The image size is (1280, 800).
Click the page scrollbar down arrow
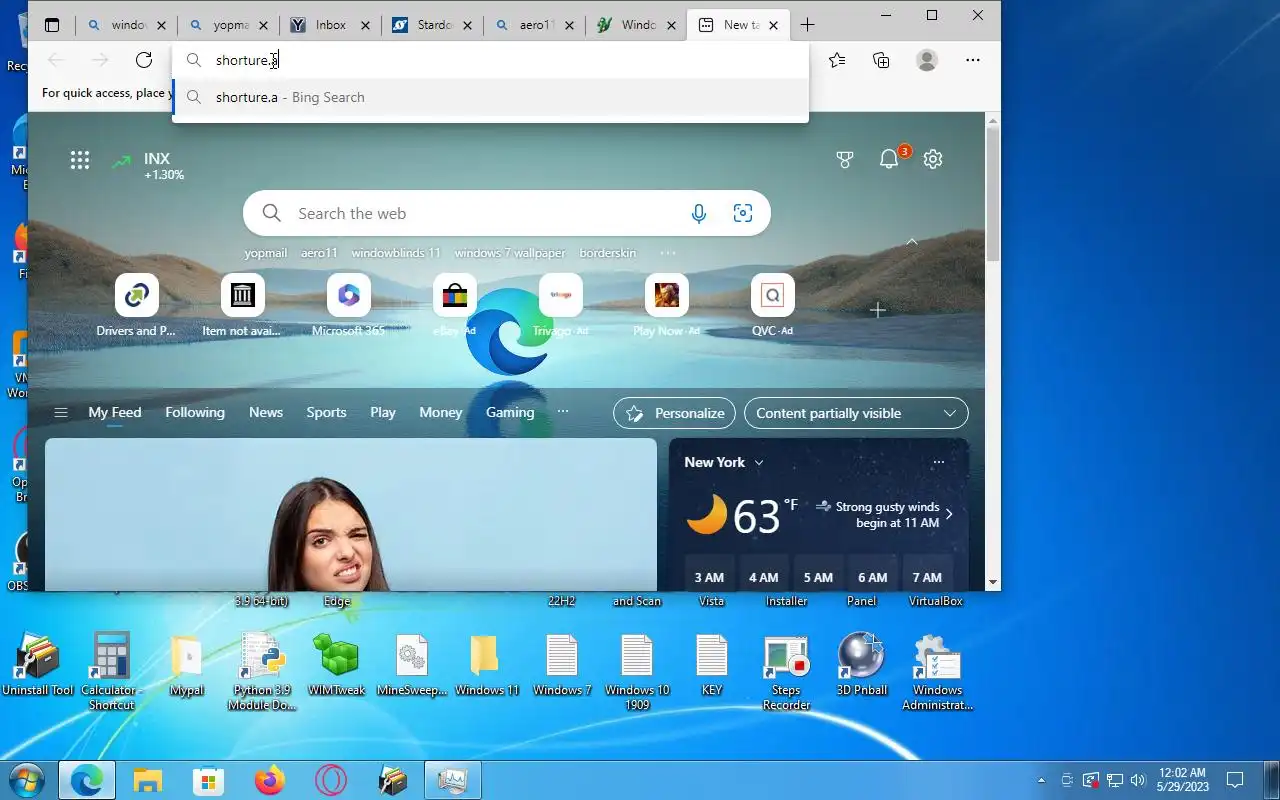click(992, 582)
